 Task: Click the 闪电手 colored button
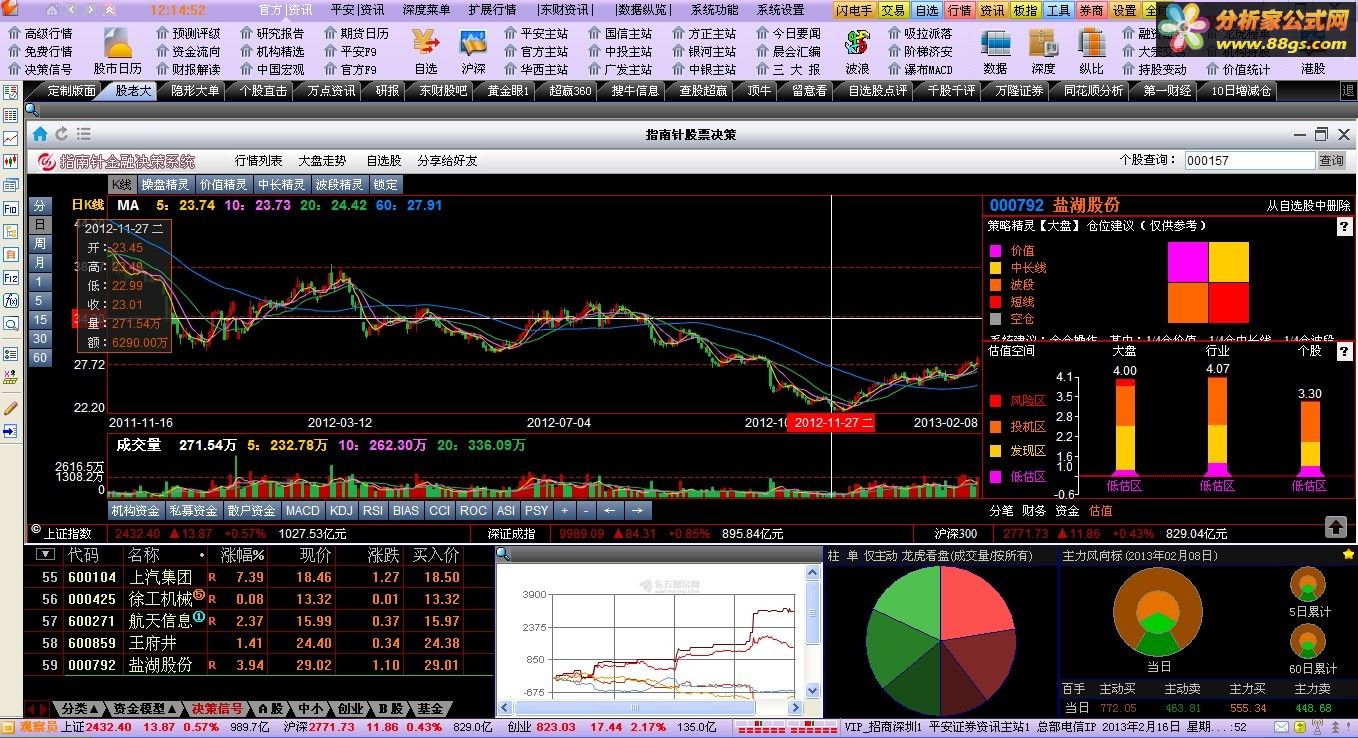point(856,10)
